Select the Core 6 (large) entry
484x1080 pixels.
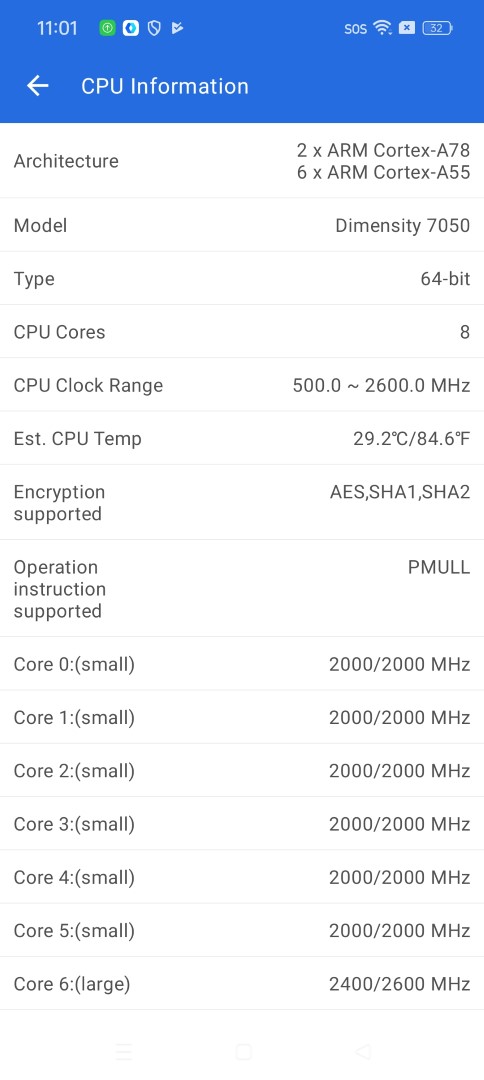[242, 984]
